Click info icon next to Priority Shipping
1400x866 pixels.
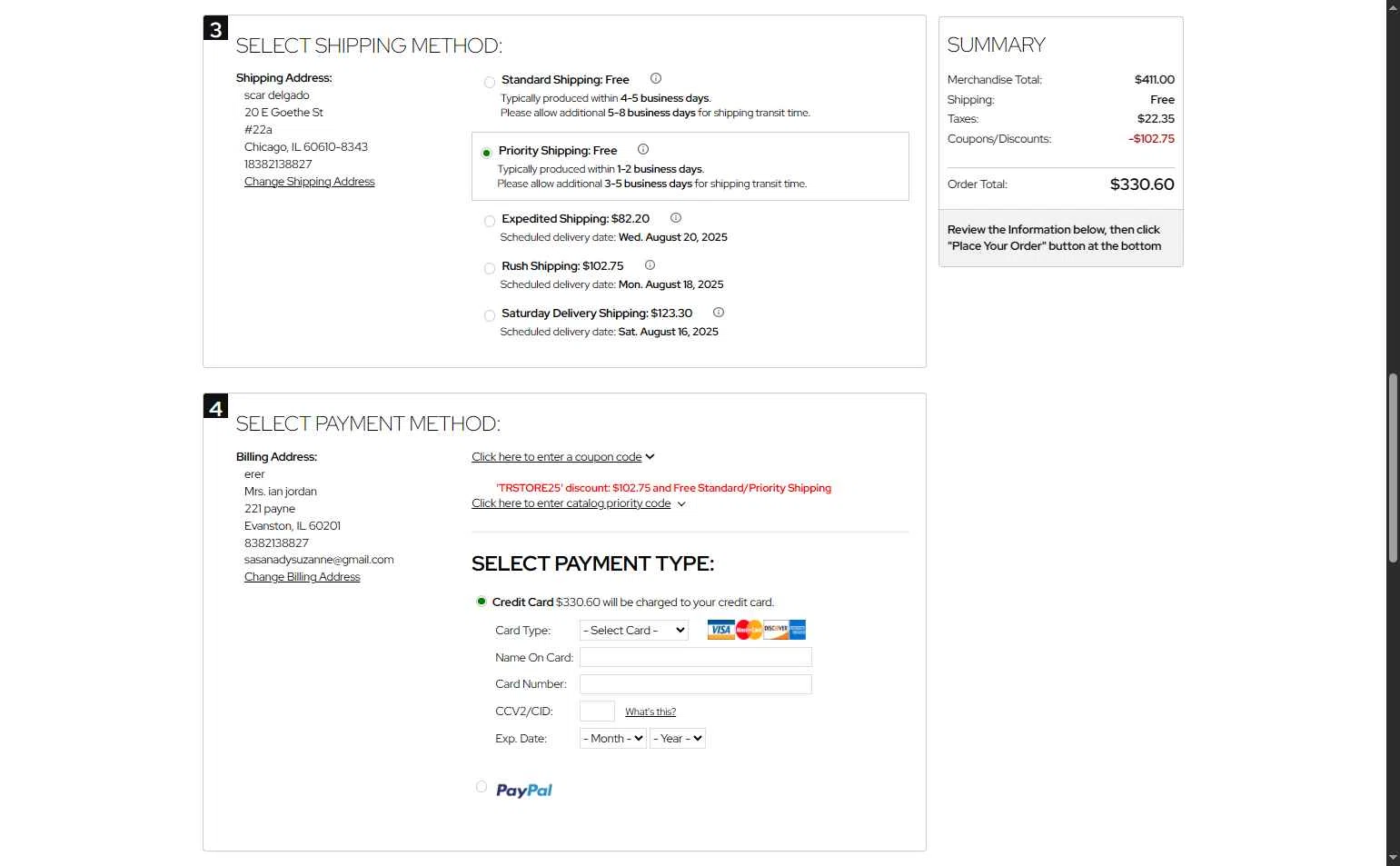point(643,150)
